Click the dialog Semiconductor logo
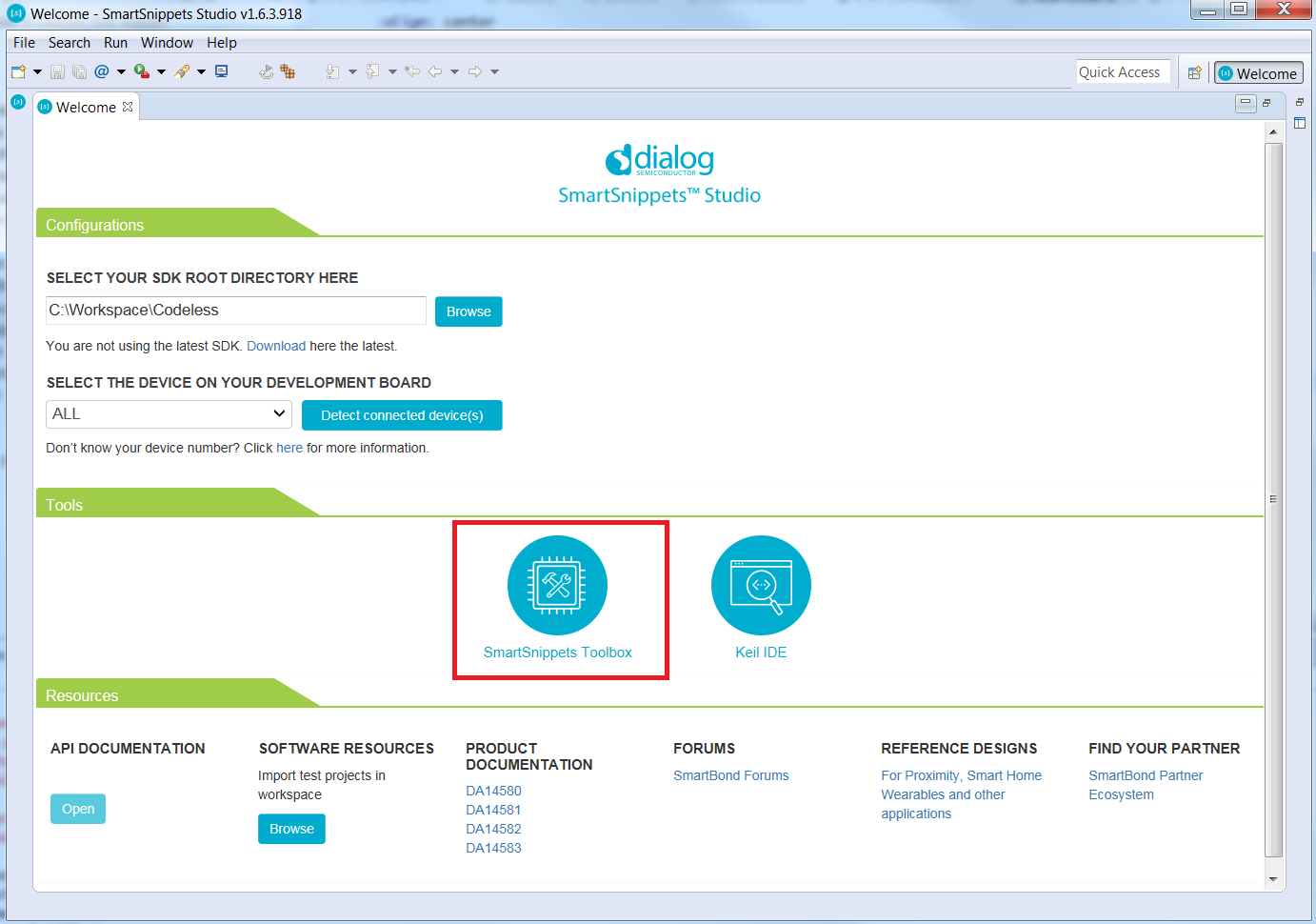Image resolution: width=1316 pixels, height=924 pixels. [659, 160]
